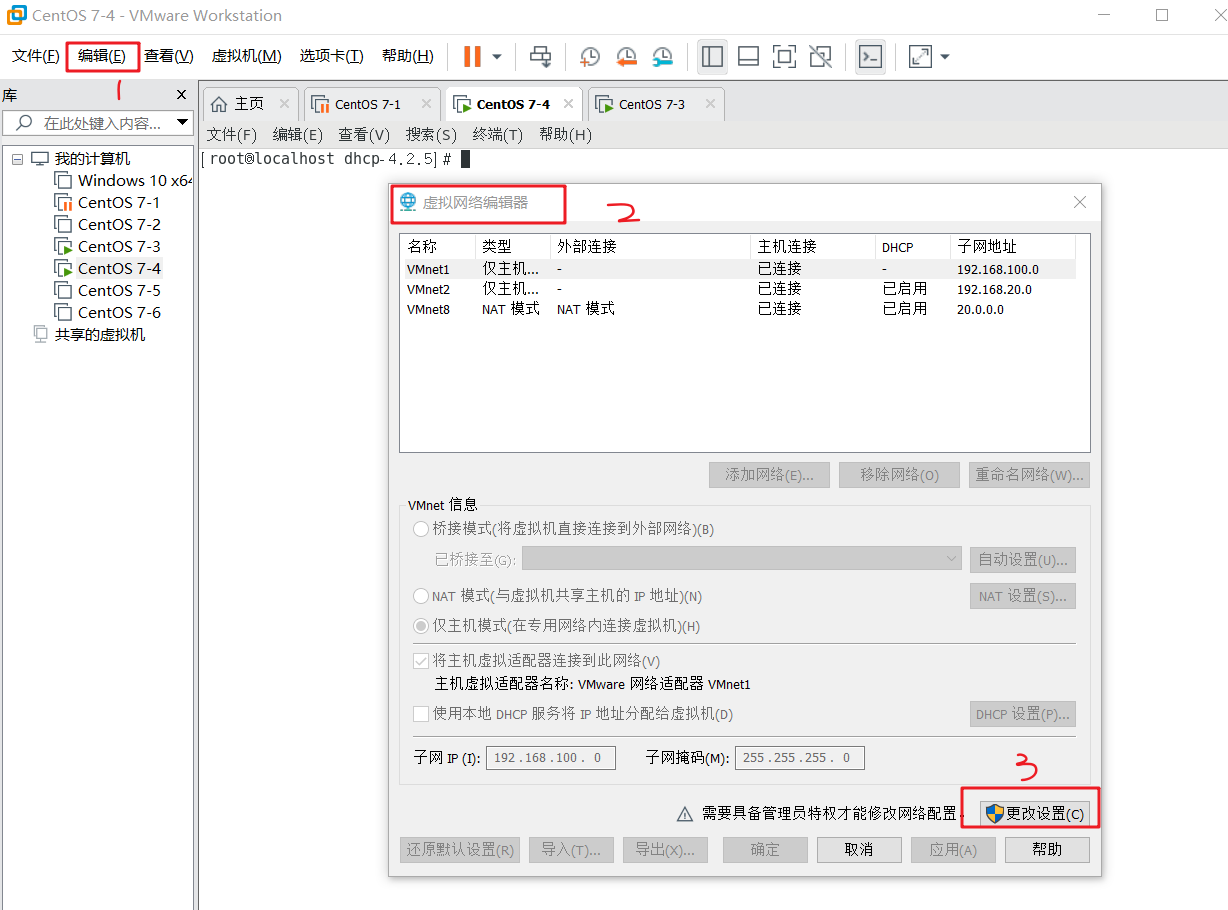Toggle the library sidebar view icon
The height and width of the screenshot is (910, 1228).
(712, 57)
